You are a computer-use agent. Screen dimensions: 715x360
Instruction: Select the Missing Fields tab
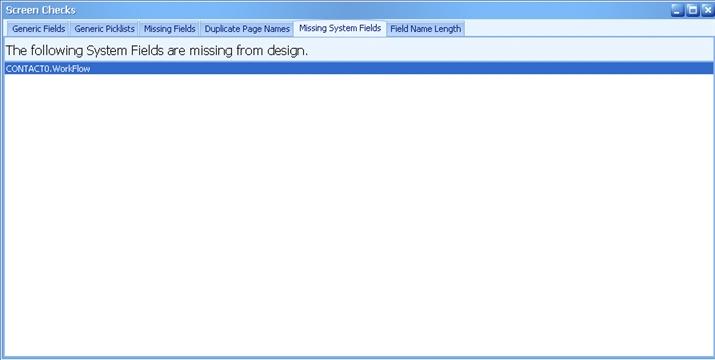[170, 29]
